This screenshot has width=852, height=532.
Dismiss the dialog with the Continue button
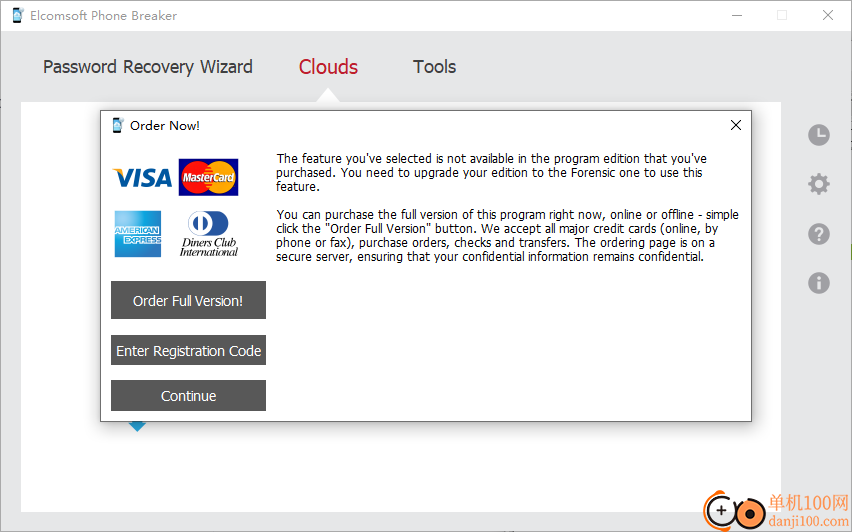coord(189,396)
